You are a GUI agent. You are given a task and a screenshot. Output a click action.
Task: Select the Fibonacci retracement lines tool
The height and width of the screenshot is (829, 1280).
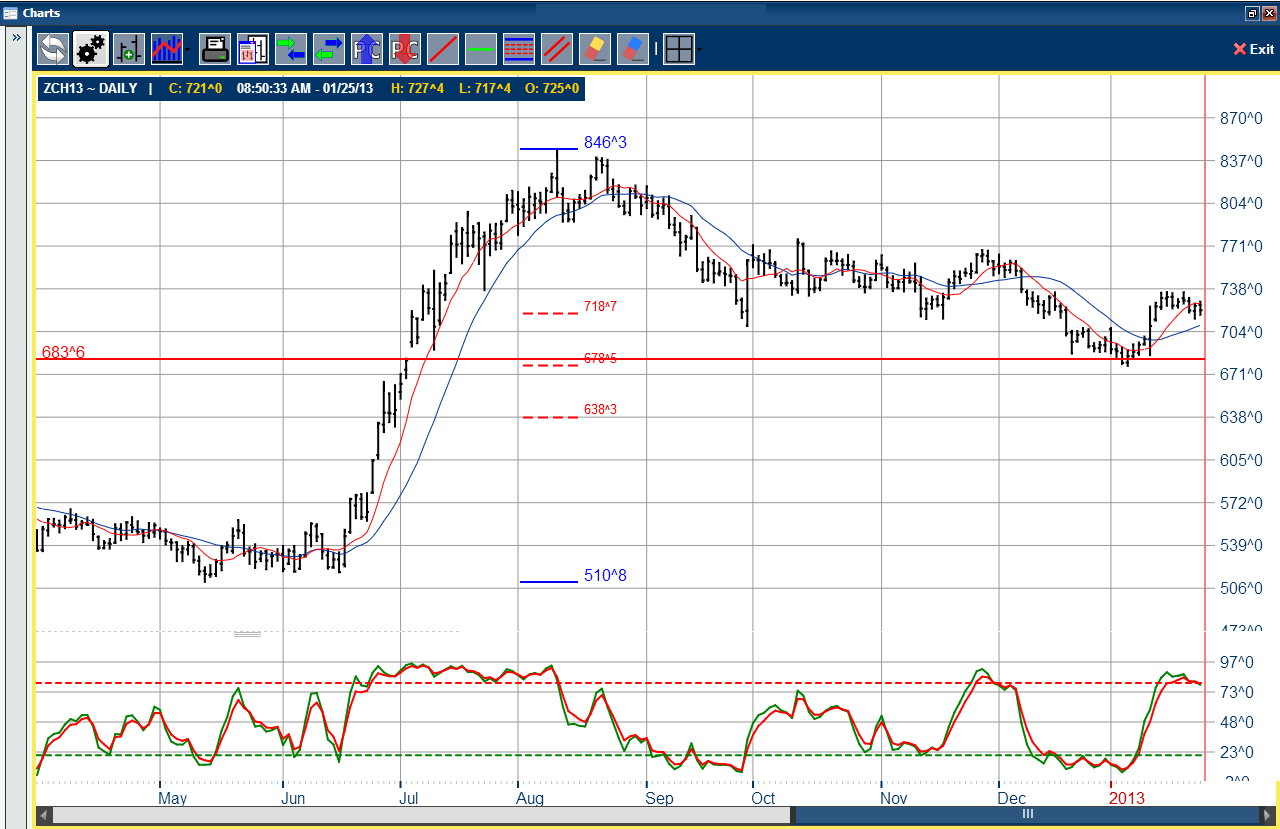pos(519,48)
